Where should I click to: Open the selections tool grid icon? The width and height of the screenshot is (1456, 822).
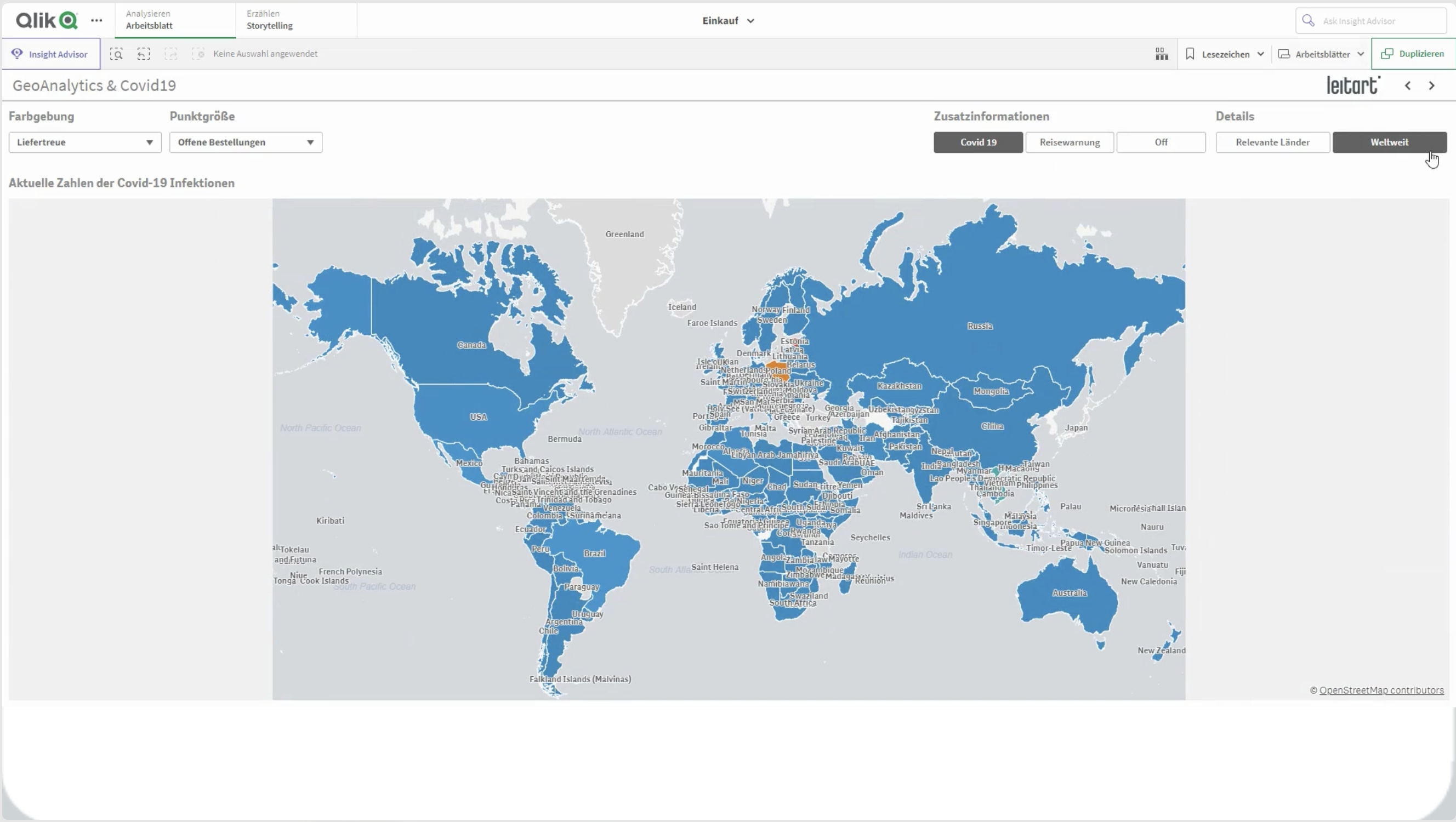pos(1162,54)
